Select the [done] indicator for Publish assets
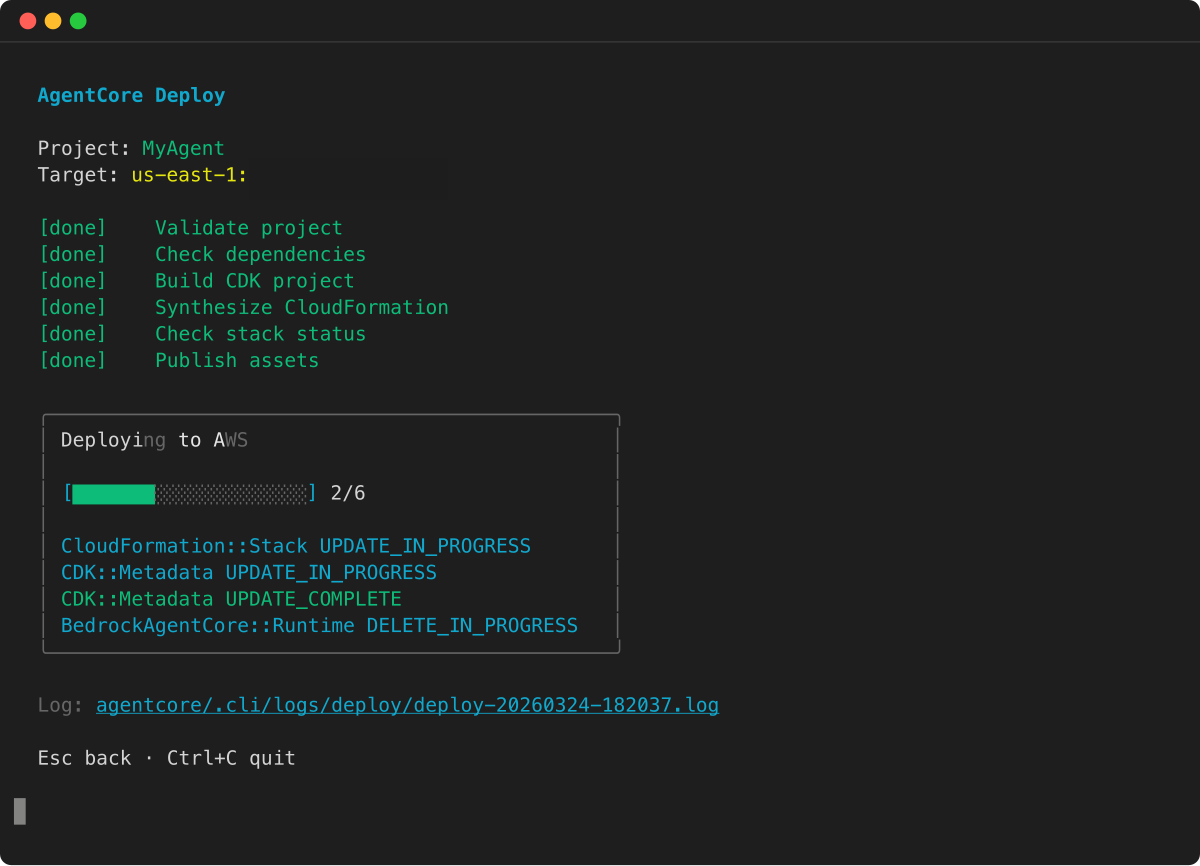The height and width of the screenshot is (866, 1200). coord(72,360)
